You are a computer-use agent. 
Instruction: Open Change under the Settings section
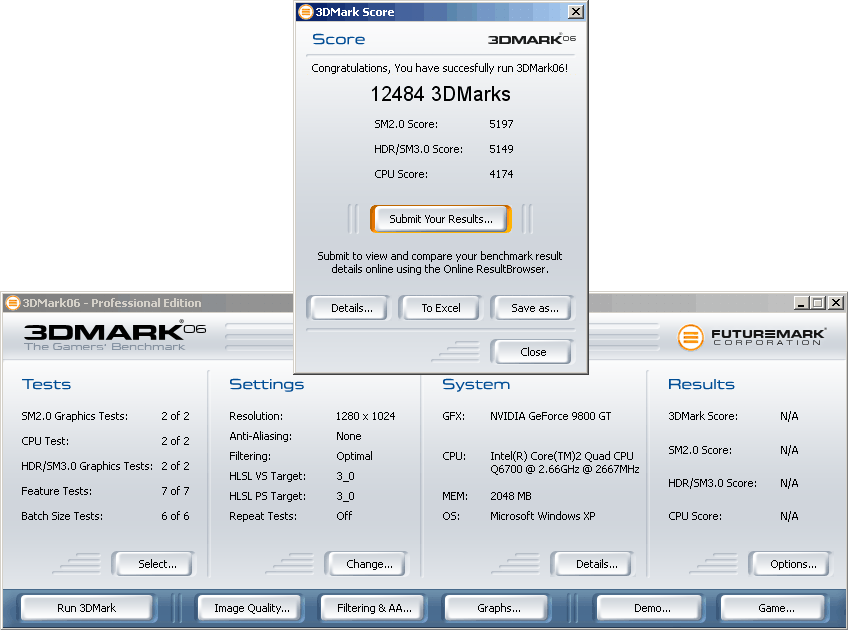point(369,564)
